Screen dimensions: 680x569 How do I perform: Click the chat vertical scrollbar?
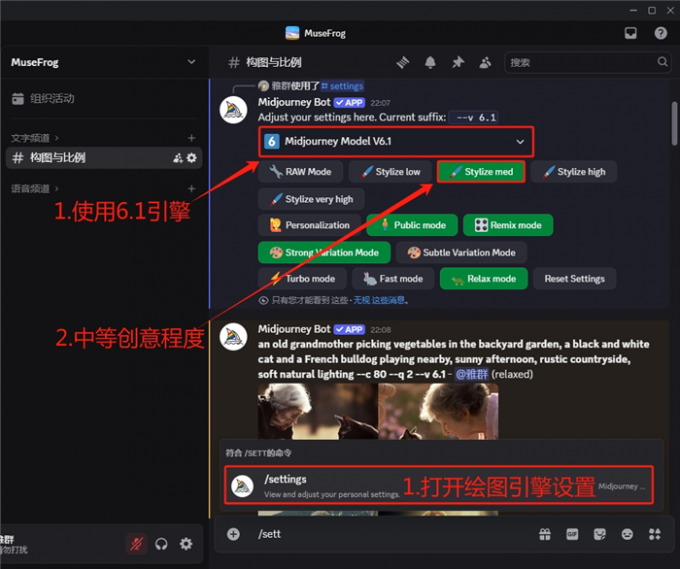click(674, 124)
